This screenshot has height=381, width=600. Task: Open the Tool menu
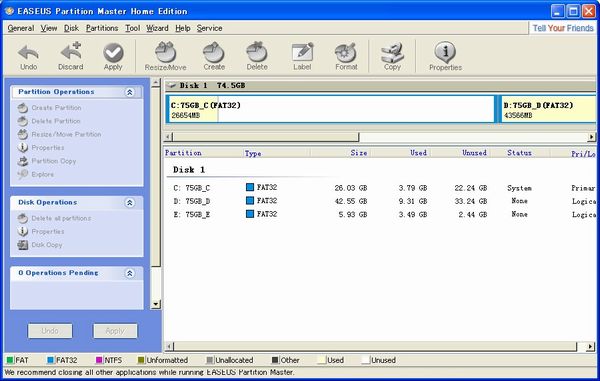point(132,28)
